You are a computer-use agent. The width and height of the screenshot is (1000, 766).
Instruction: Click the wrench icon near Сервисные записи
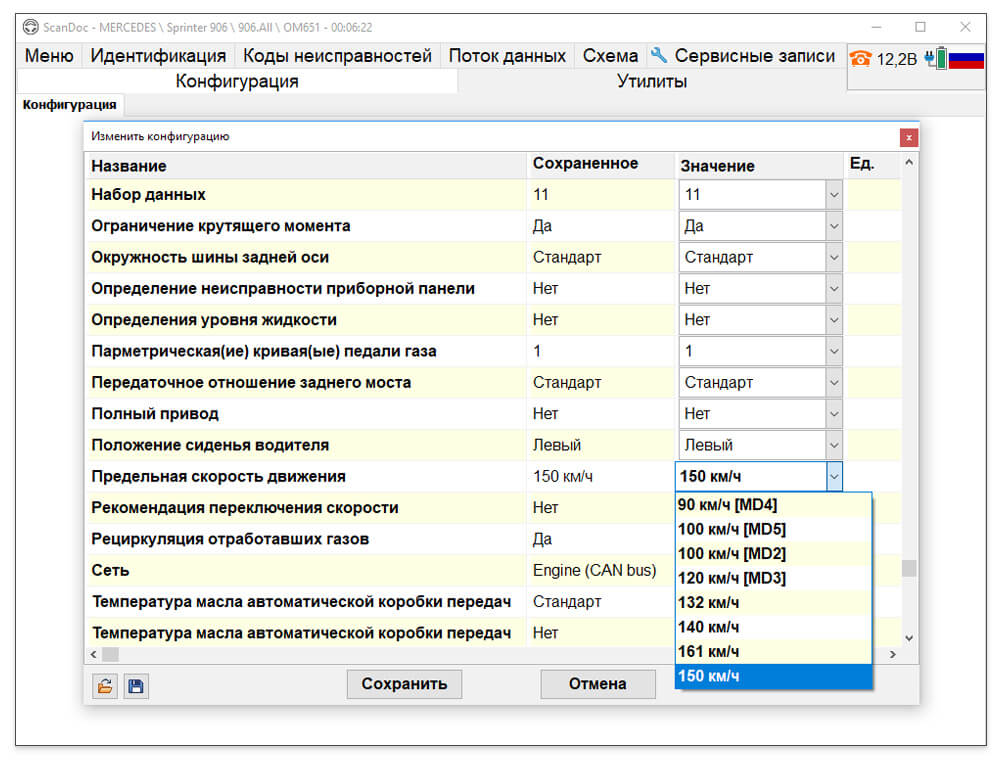tap(659, 55)
